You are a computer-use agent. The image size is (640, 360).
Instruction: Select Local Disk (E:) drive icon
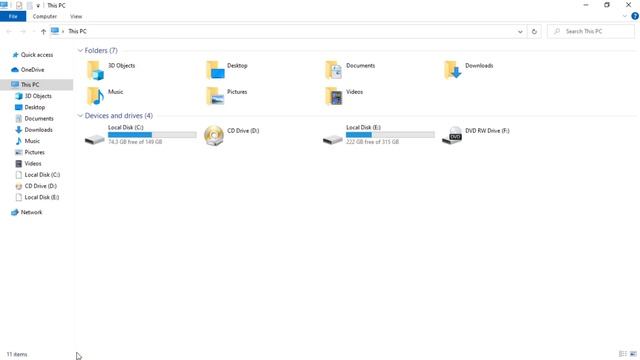click(333, 139)
